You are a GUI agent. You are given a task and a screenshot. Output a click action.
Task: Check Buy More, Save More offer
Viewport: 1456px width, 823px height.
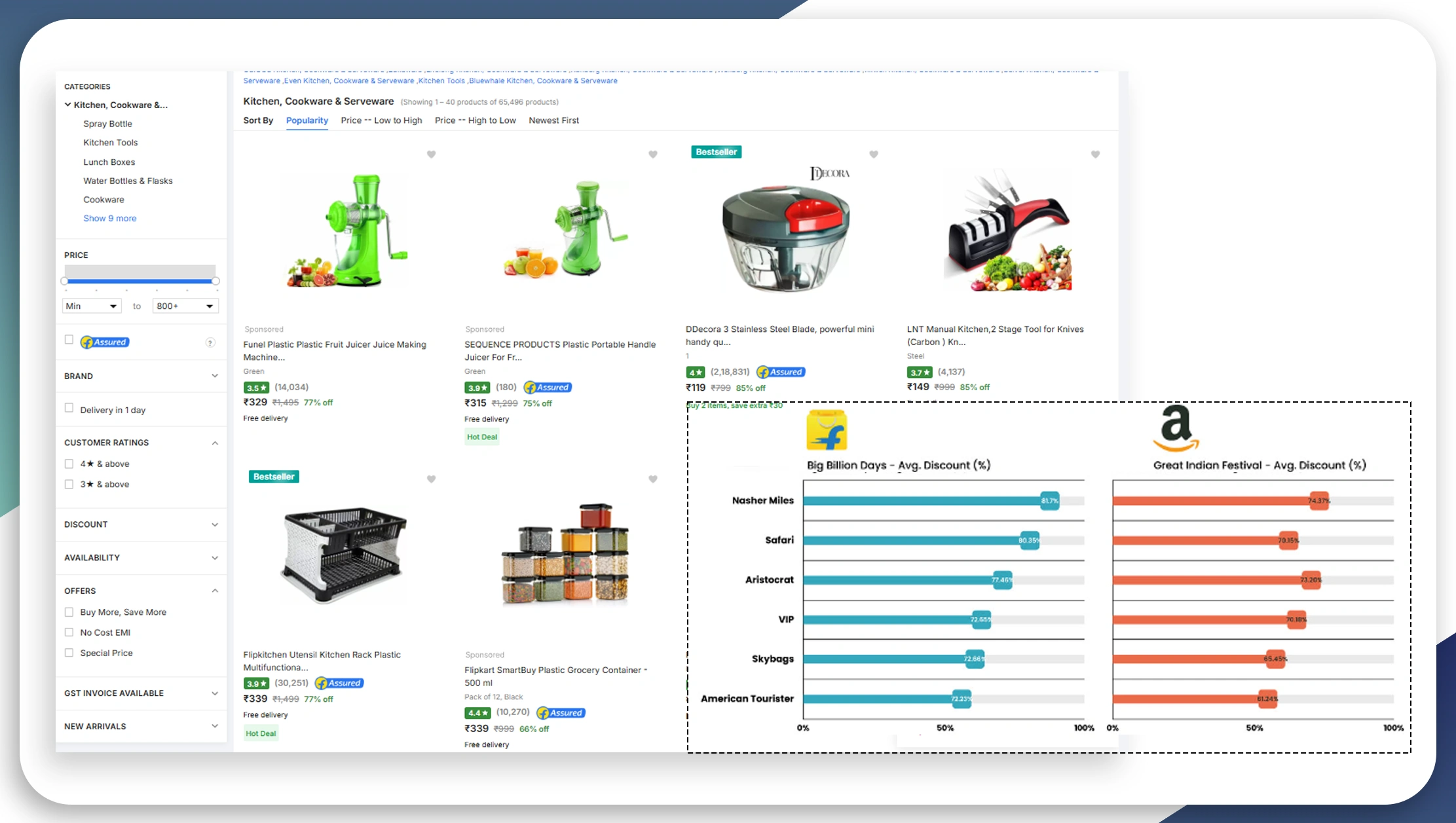(69, 612)
